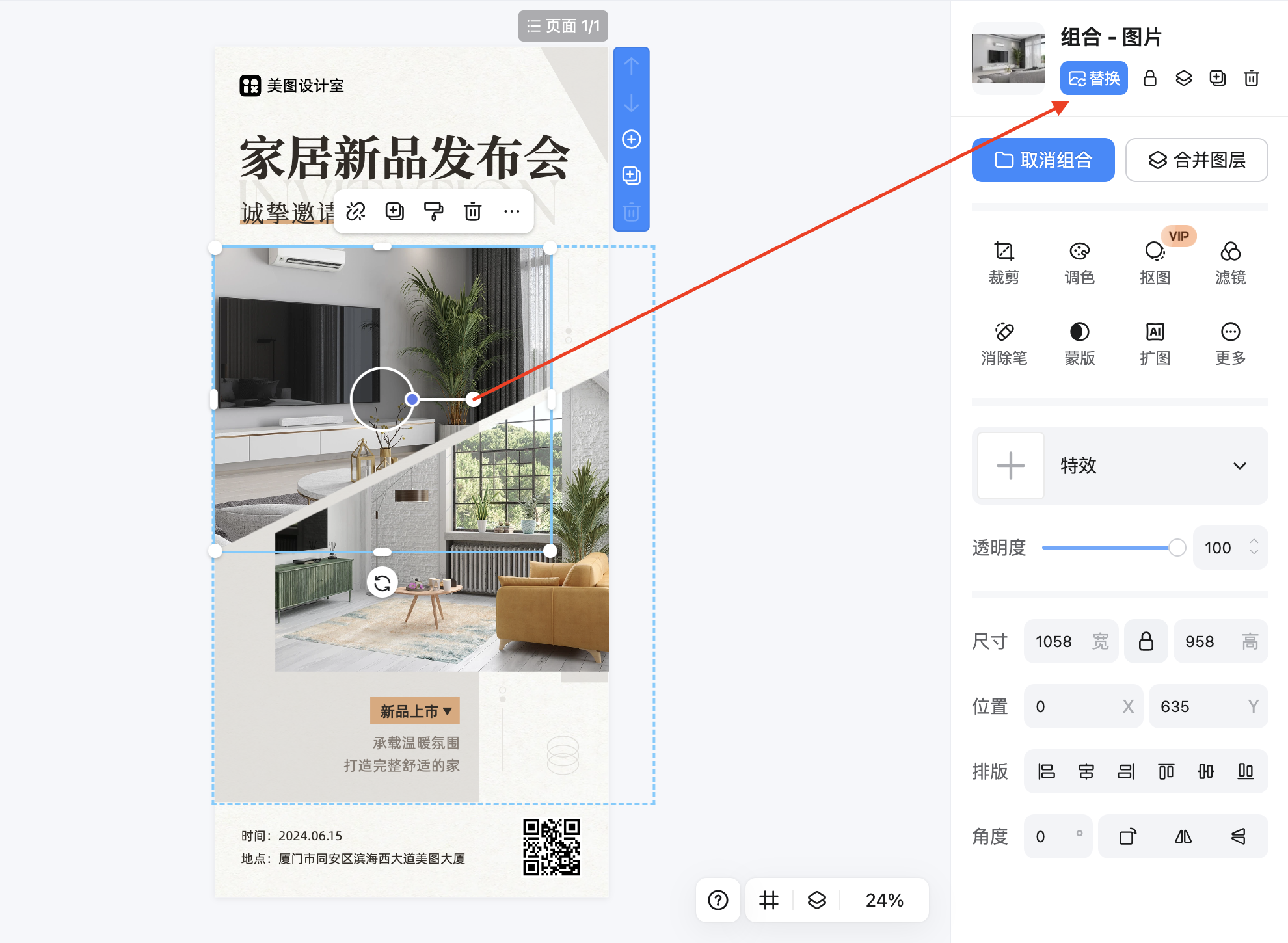Image resolution: width=1288 pixels, height=943 pixels.
Task: Open the ellipsis menu on the floating toolbar
Action: [512, 211]
